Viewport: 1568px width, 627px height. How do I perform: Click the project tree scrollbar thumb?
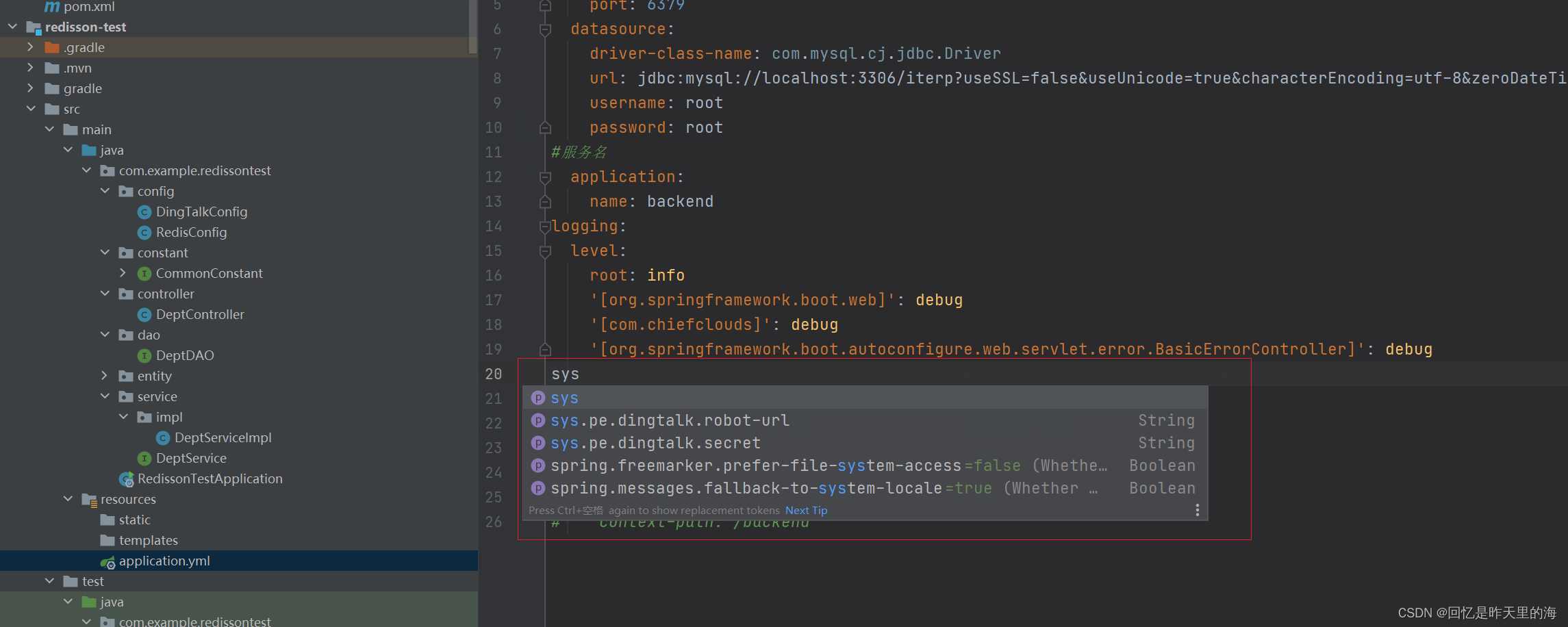(x=472, y=26)
